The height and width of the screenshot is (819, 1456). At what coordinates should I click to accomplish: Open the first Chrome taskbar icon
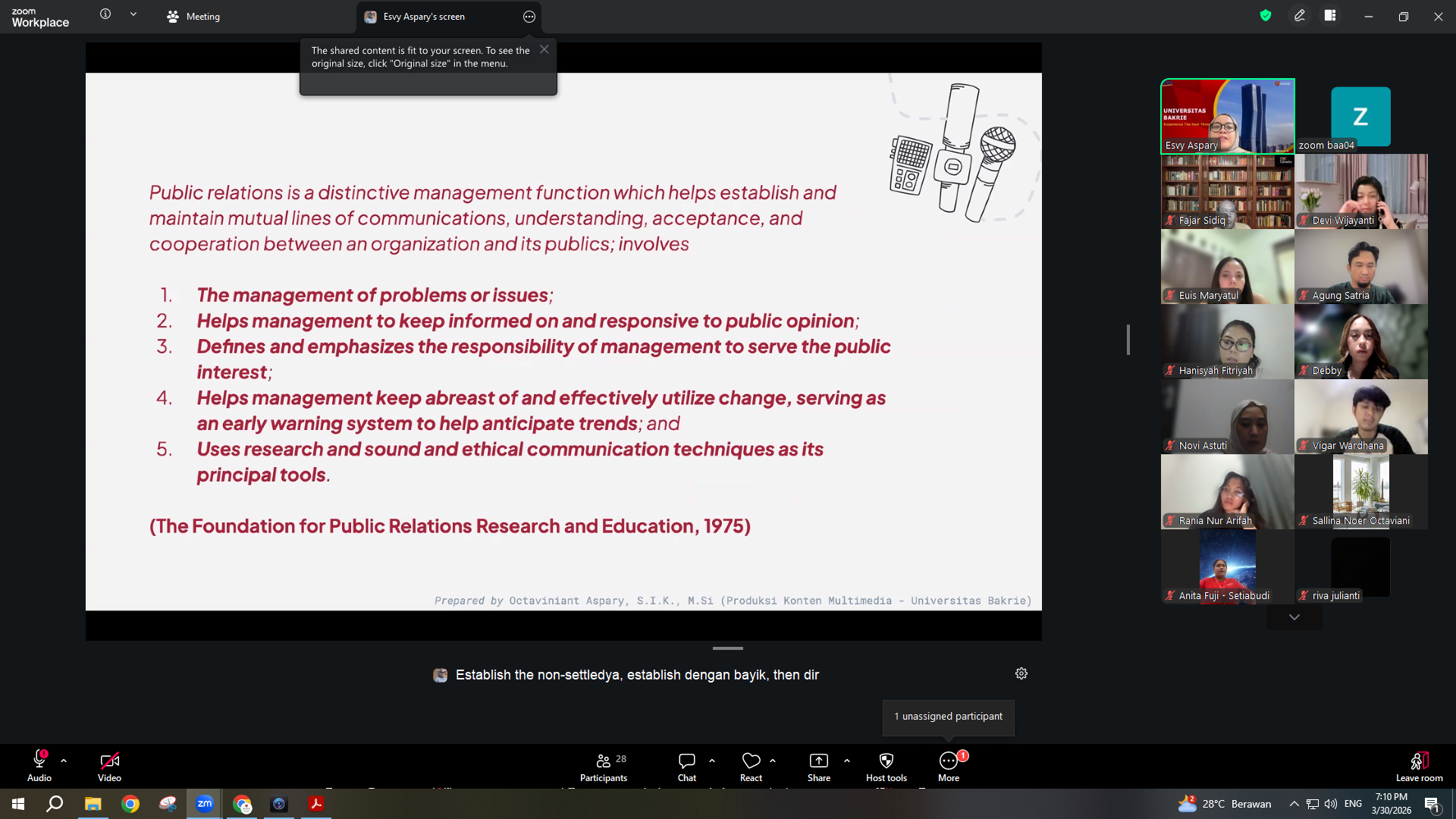[x=130, y=804]
